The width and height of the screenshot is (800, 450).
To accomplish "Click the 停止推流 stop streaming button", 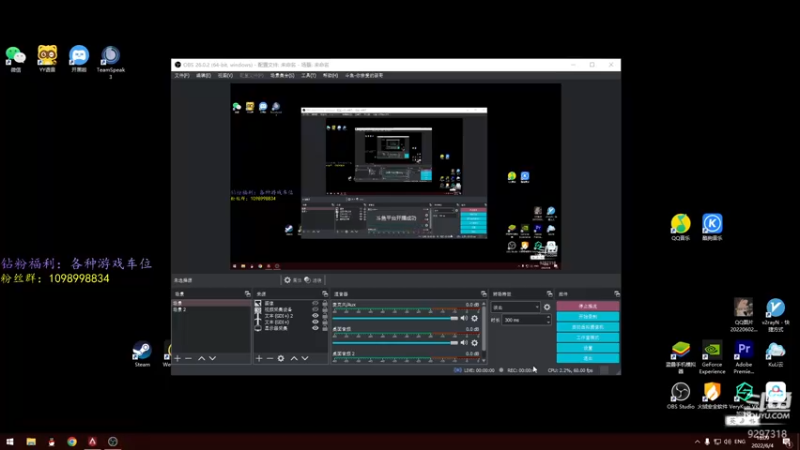I will coord(588,306).
